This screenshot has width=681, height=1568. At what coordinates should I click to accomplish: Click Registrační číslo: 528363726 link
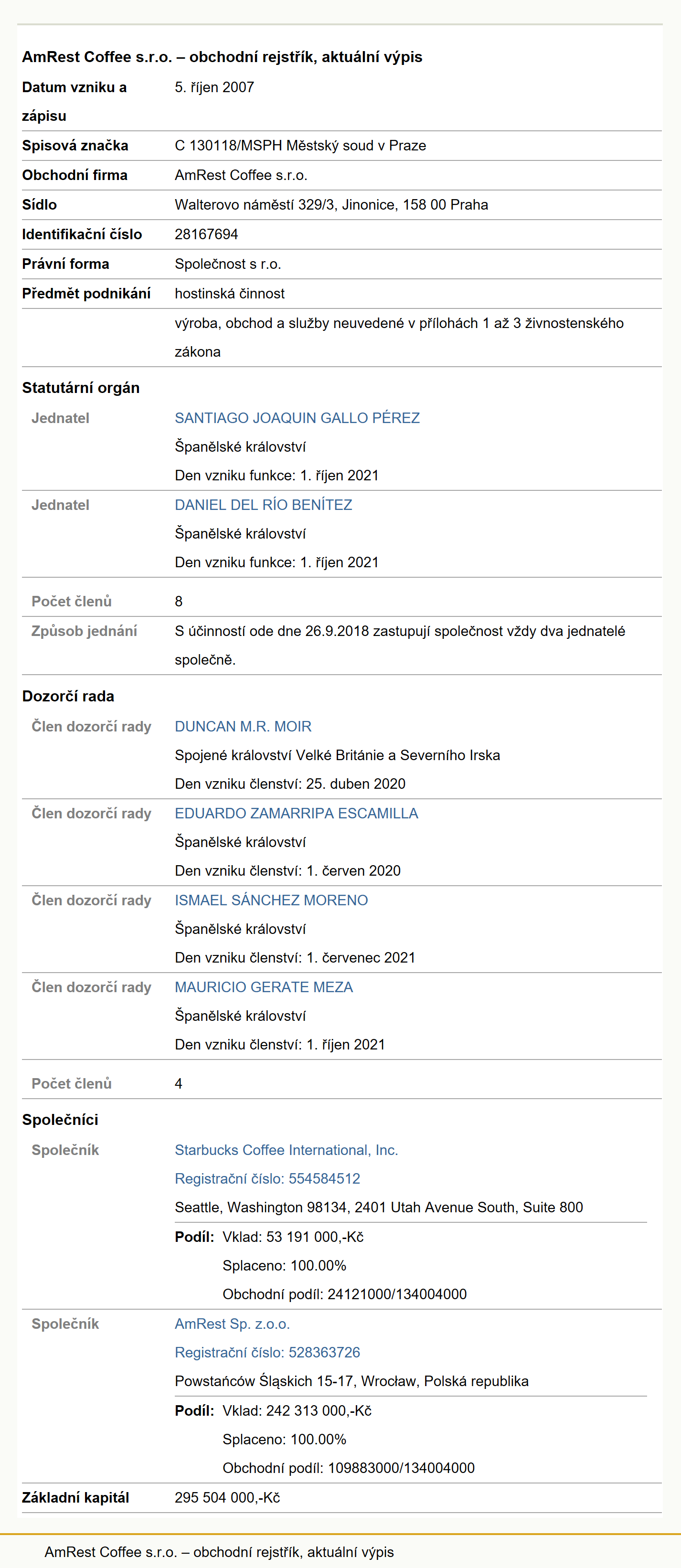pyautogui.click(x=267, y=1353)
